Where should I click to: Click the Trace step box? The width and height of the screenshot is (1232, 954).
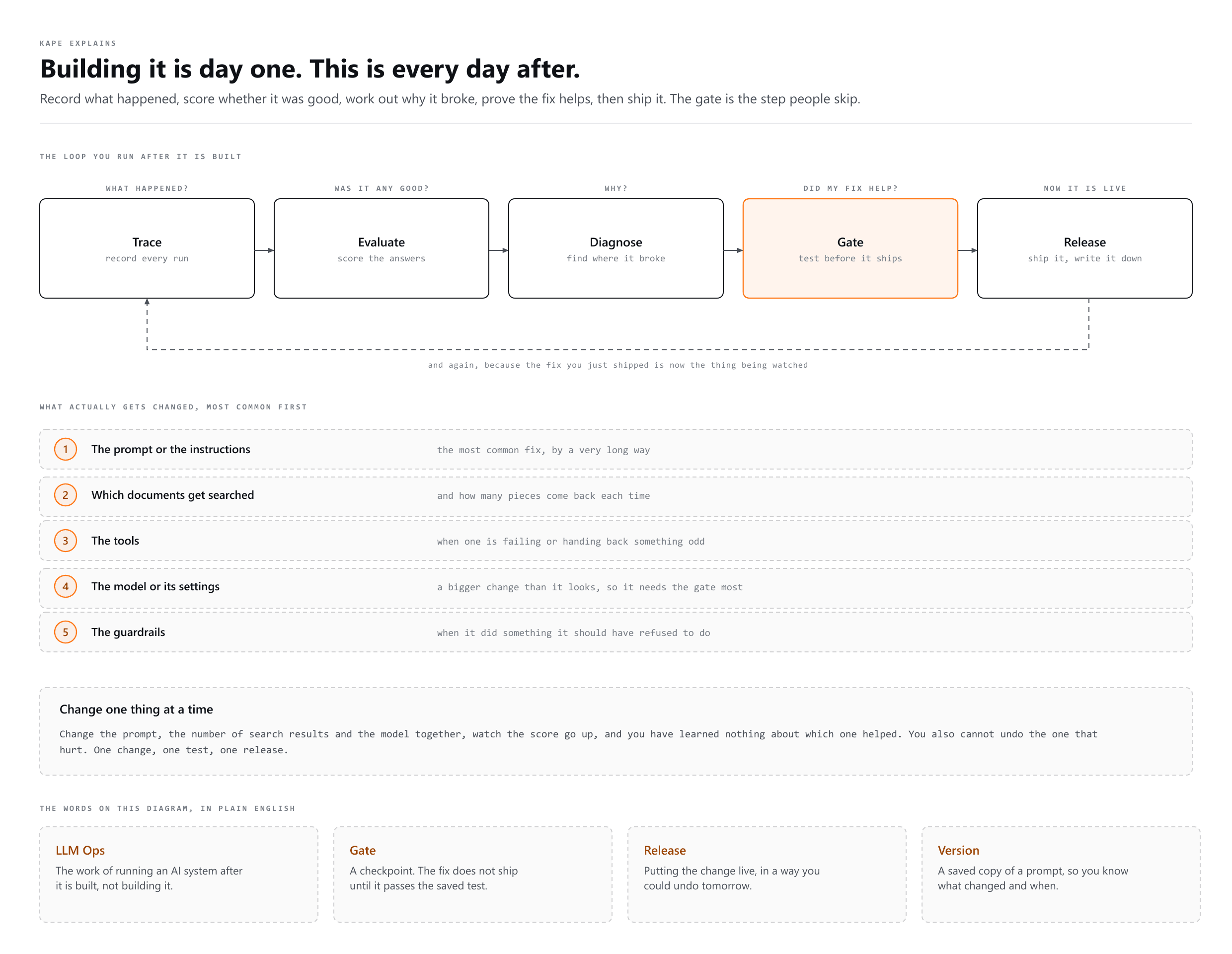(x=147, y=248)
